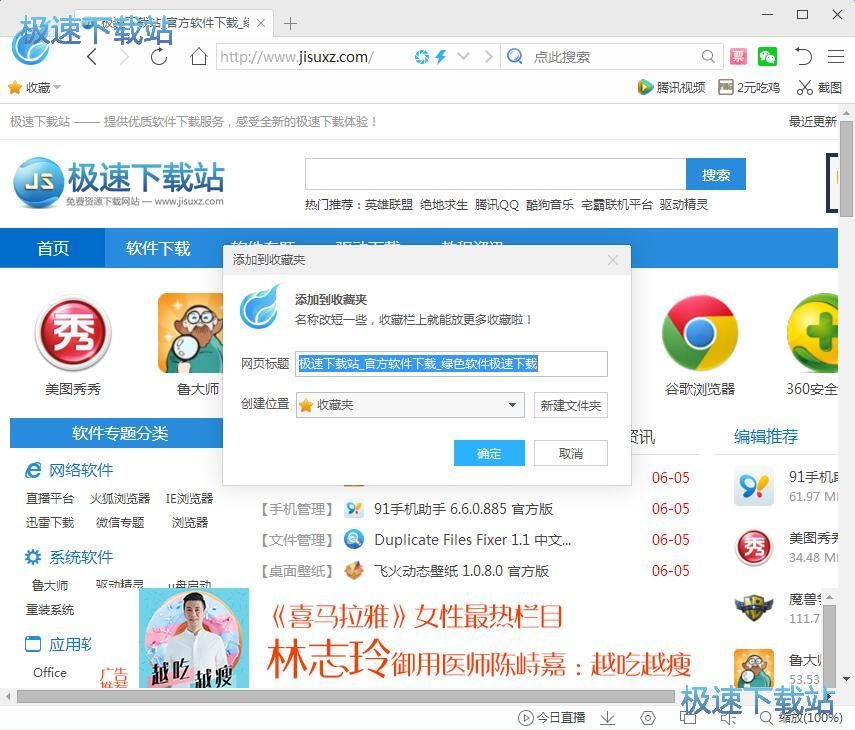Image resolution: width=855 pixels, height=730 pixels.
Task: Open the 鲁大师 app icon
Action: click(x=190, y=333)
